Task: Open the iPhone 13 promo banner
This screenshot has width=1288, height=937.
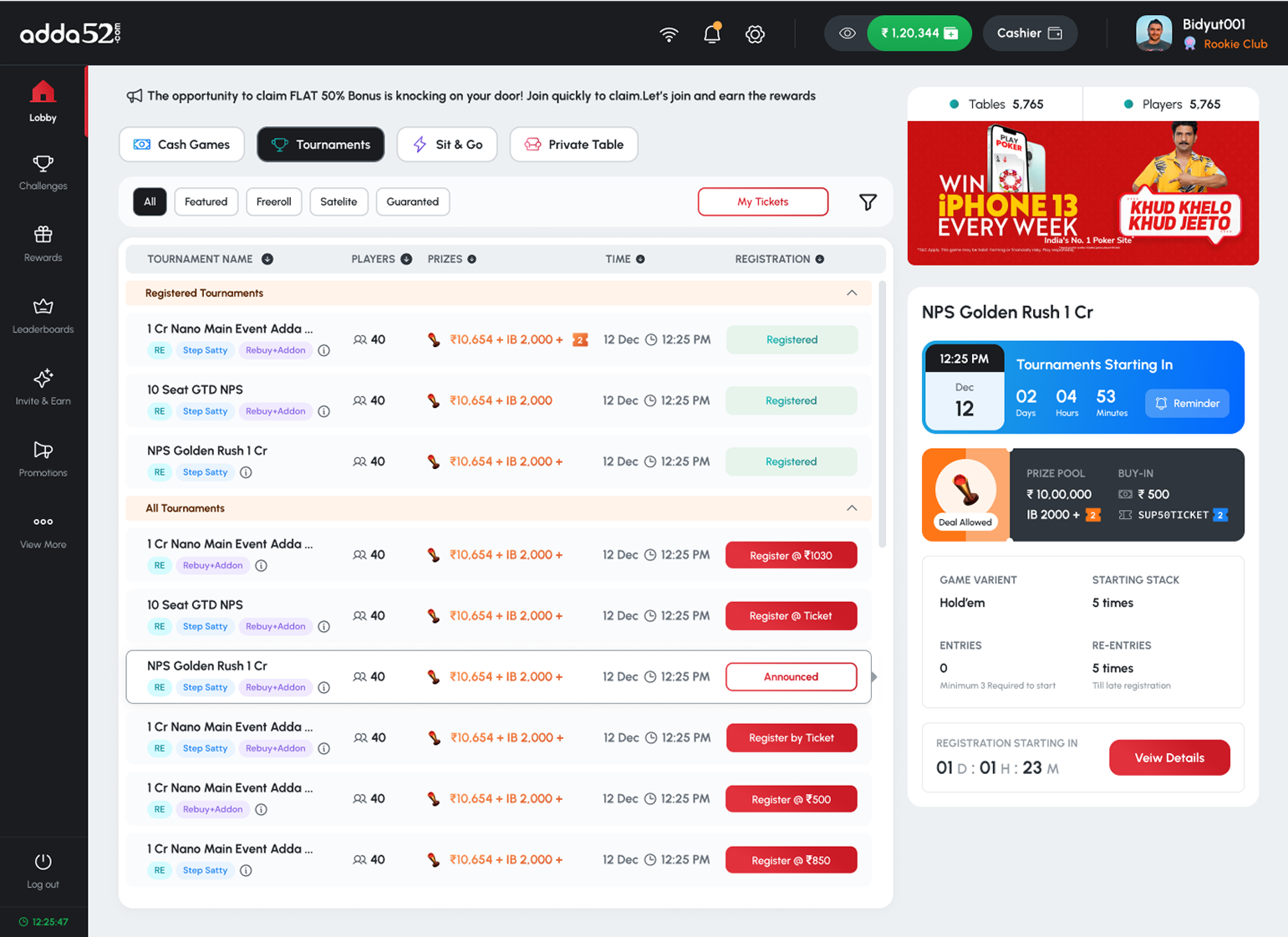Action: pyautogui.click(x=1083, y=193)
